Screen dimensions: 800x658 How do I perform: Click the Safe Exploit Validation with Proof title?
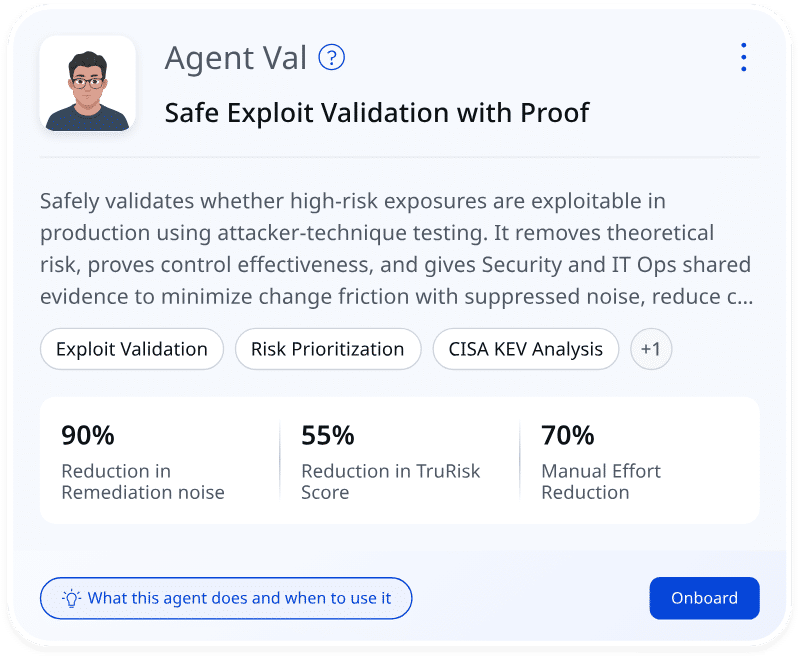tap(377, 112)
